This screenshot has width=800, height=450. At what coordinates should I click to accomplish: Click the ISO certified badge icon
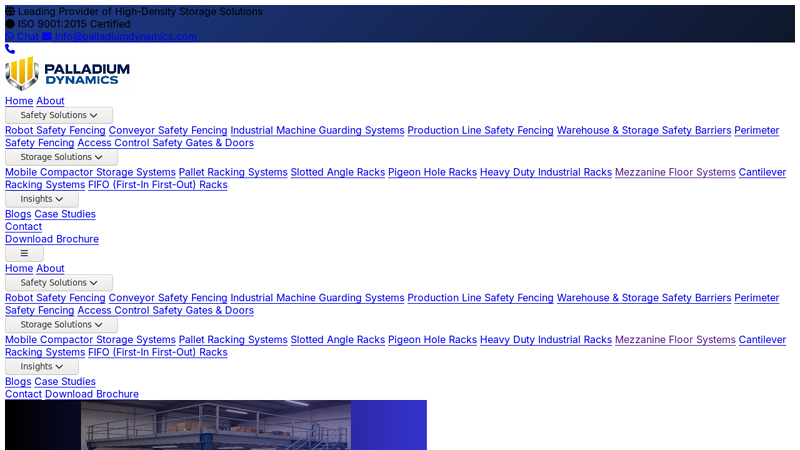10,24
